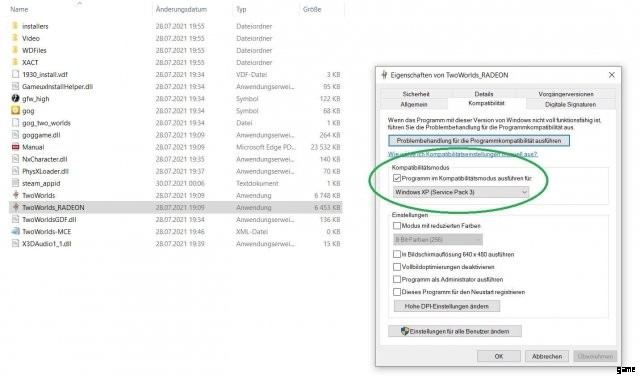Open the Kompatibilitätseinstellungen help link
Viewport: 640px width, 376px height.
point(462,154)
